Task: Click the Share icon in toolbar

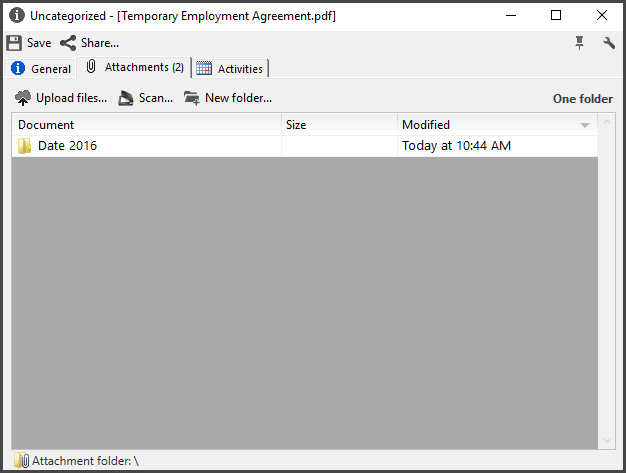Action: [x=68, y=43]
